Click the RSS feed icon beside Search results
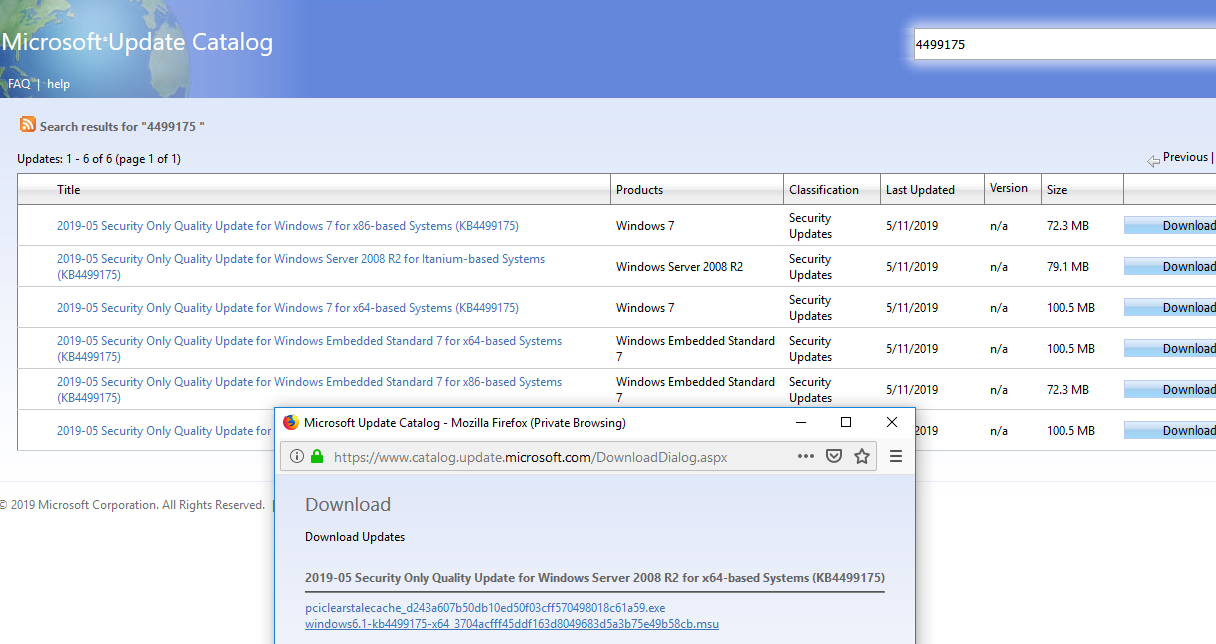 point(28,125)
